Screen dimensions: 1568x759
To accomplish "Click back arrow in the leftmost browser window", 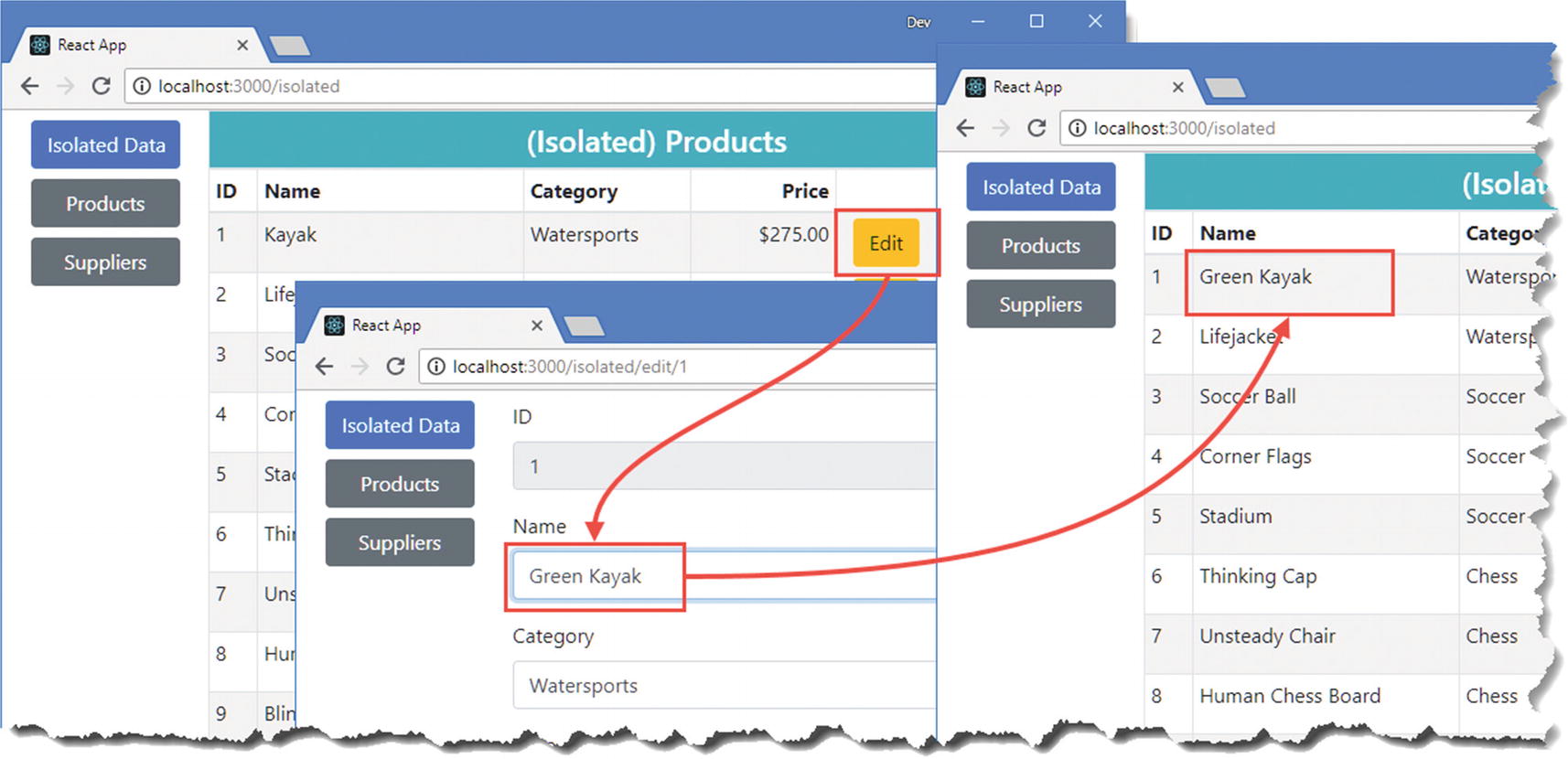I will tap(30, 86).
